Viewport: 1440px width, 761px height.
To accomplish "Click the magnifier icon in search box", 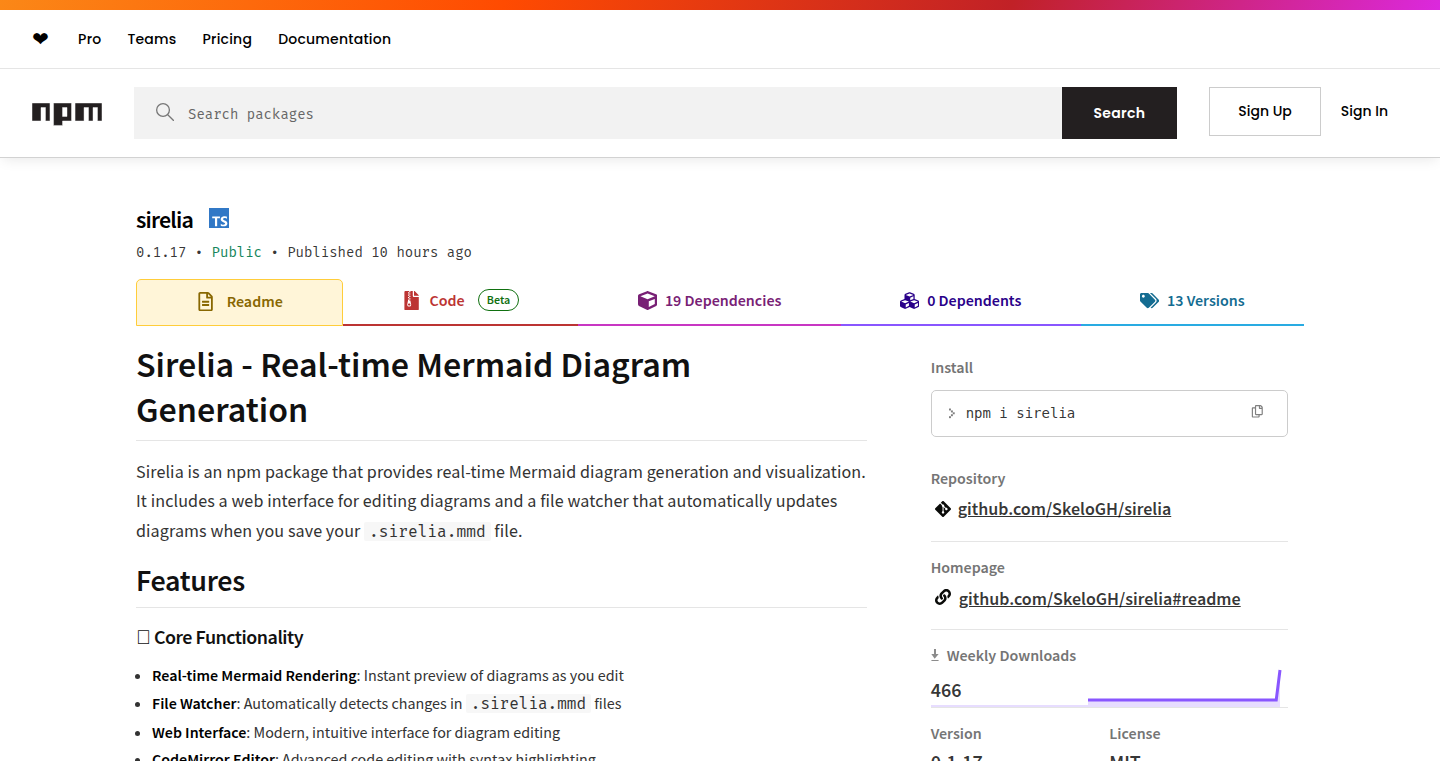I will click(x=165, y=112).
